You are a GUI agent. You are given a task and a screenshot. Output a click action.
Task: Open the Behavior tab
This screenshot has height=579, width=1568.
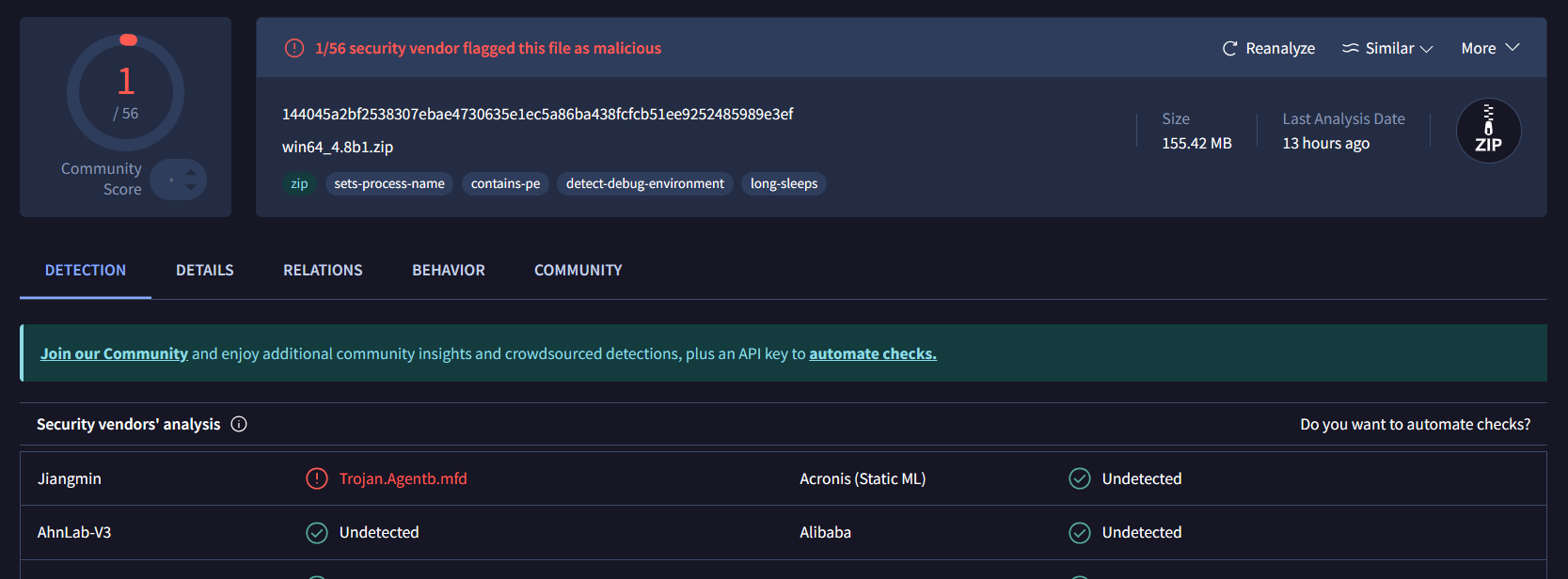[x=449, y=270]
